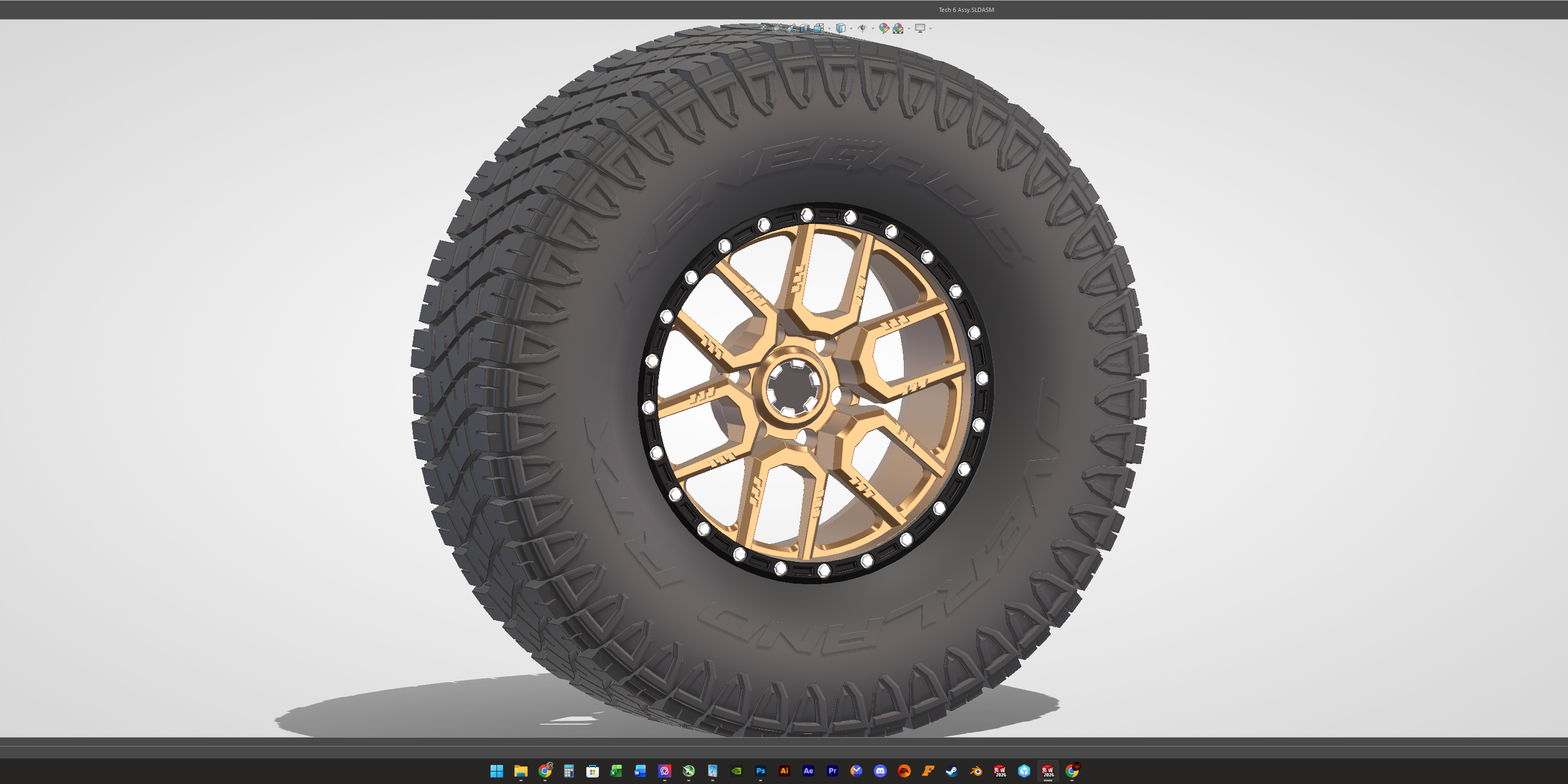Click the View Orientation cube icon
Image resolution: width=1568 pixels, height=784 pixels.
(818, 28)
